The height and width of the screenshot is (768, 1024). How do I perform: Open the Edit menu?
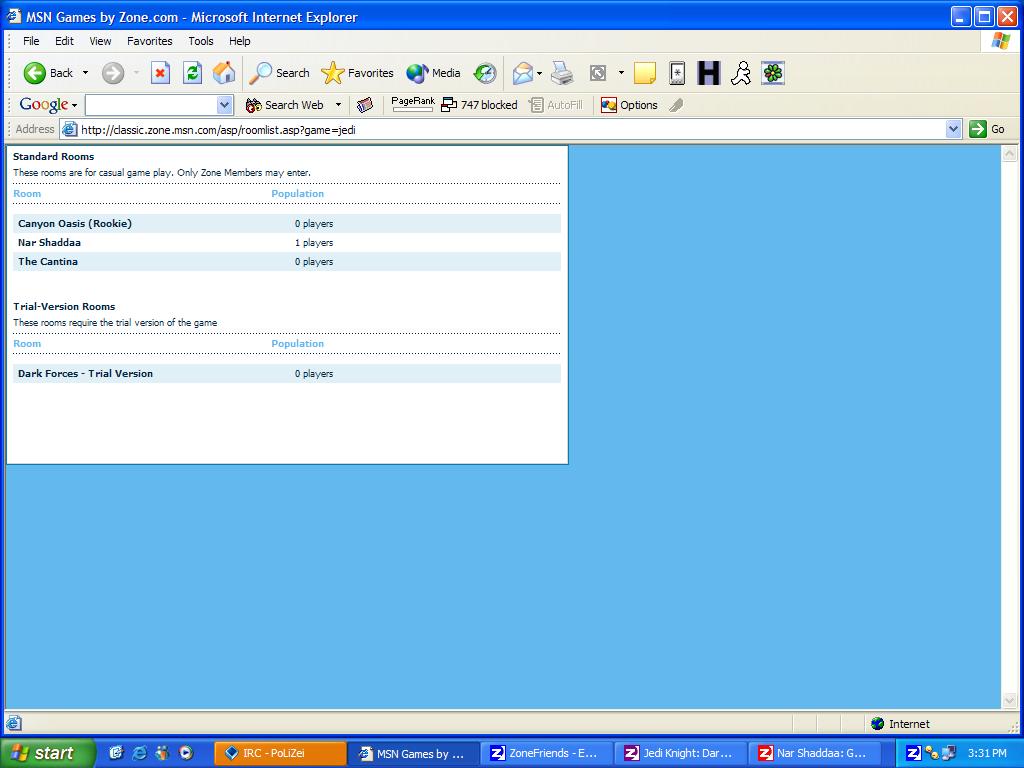(x=64, y=41)
